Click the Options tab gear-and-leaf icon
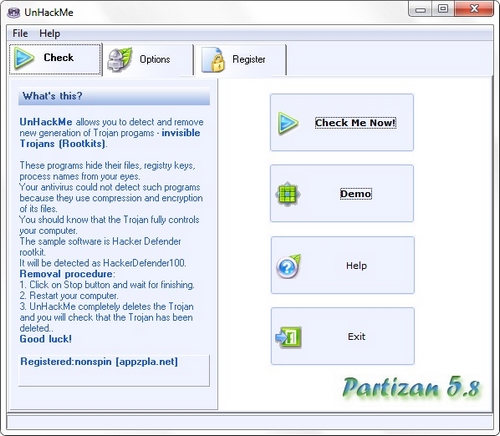The image size is (500, 436). click(x=119, y=59)
